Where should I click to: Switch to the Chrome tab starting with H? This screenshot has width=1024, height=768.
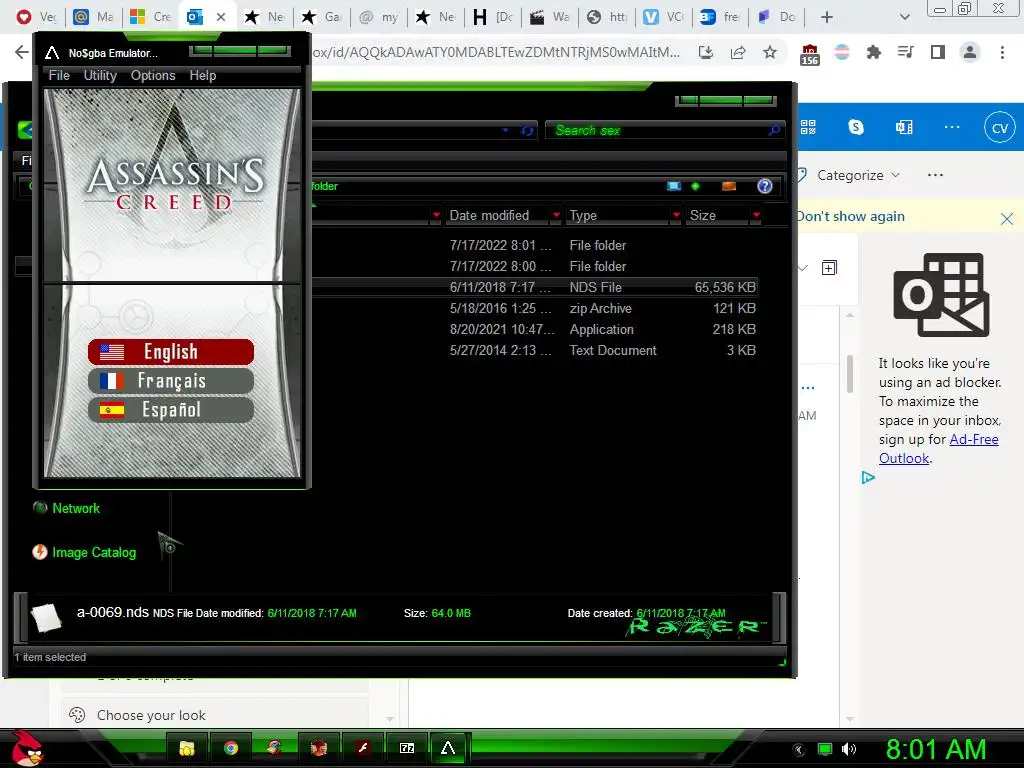click(493, 17)
